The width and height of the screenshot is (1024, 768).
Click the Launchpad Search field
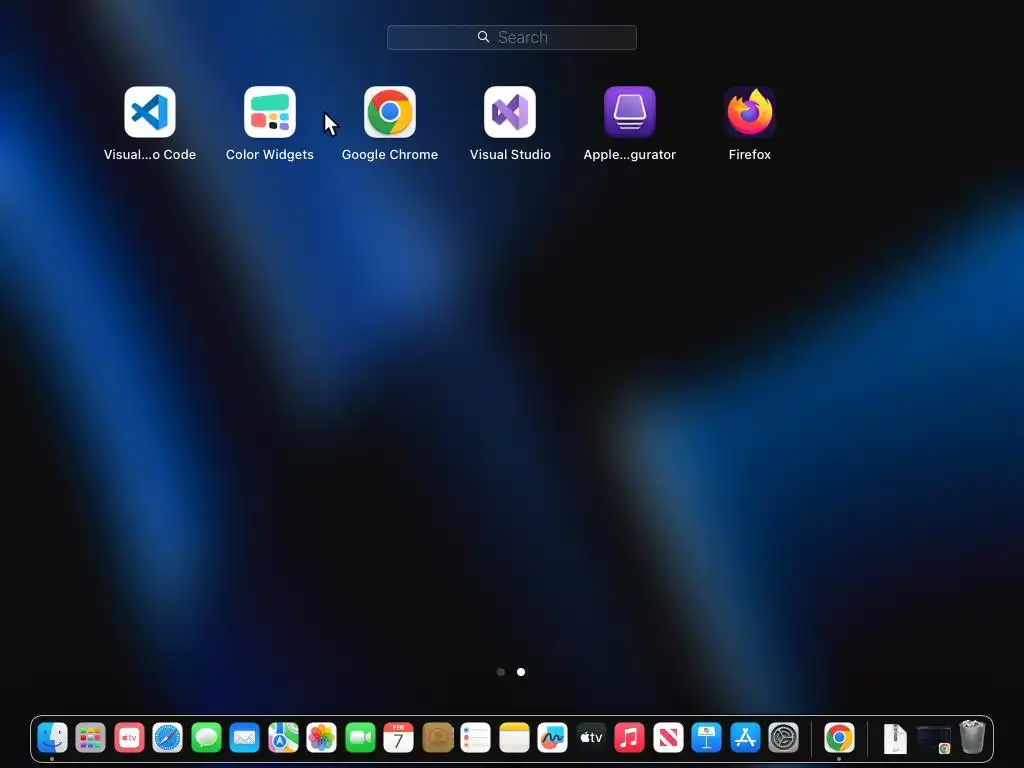tap(511, 37)
